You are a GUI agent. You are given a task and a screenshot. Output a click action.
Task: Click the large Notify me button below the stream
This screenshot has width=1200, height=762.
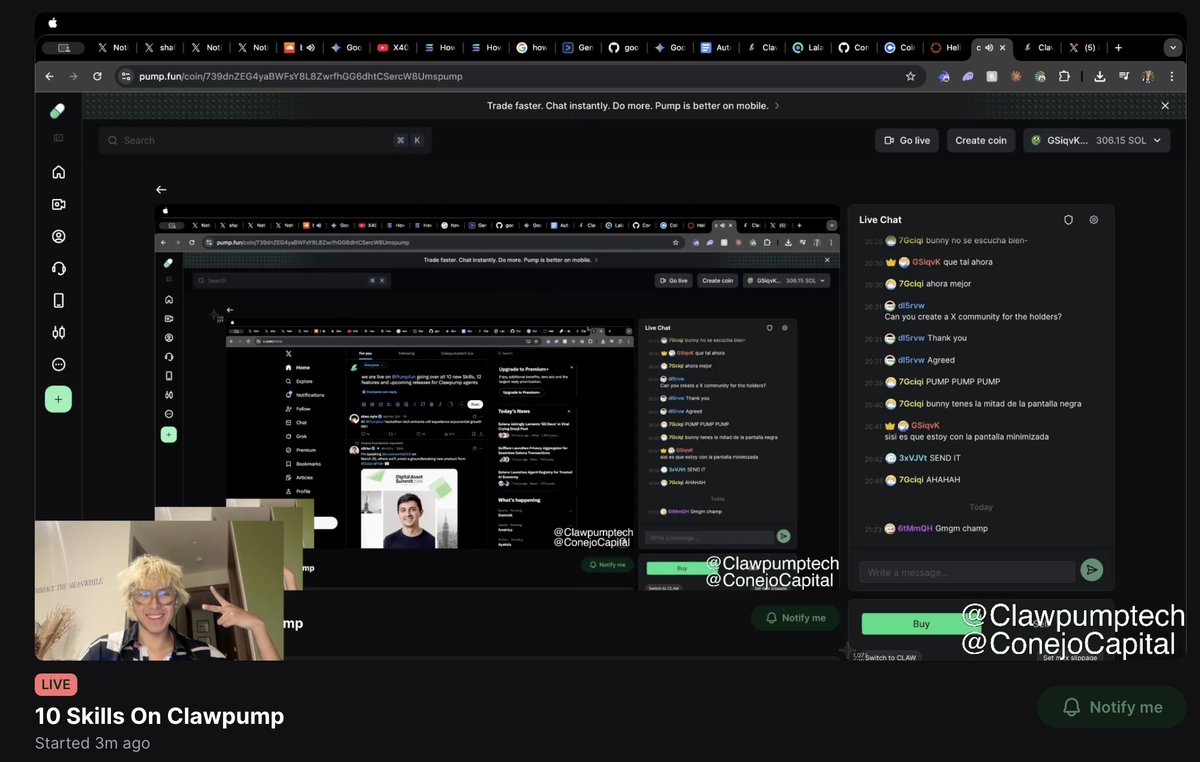(x=1113, y=707)
